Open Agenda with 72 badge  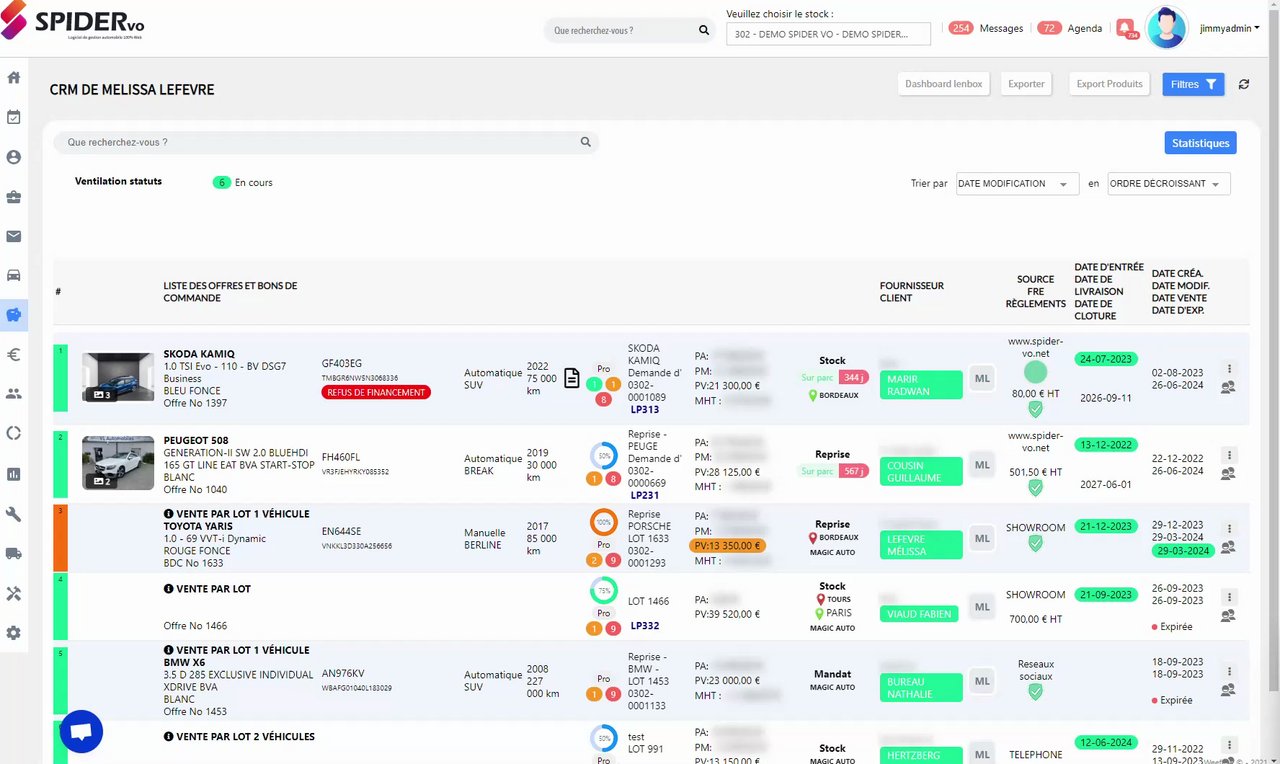pos(1069,28)
